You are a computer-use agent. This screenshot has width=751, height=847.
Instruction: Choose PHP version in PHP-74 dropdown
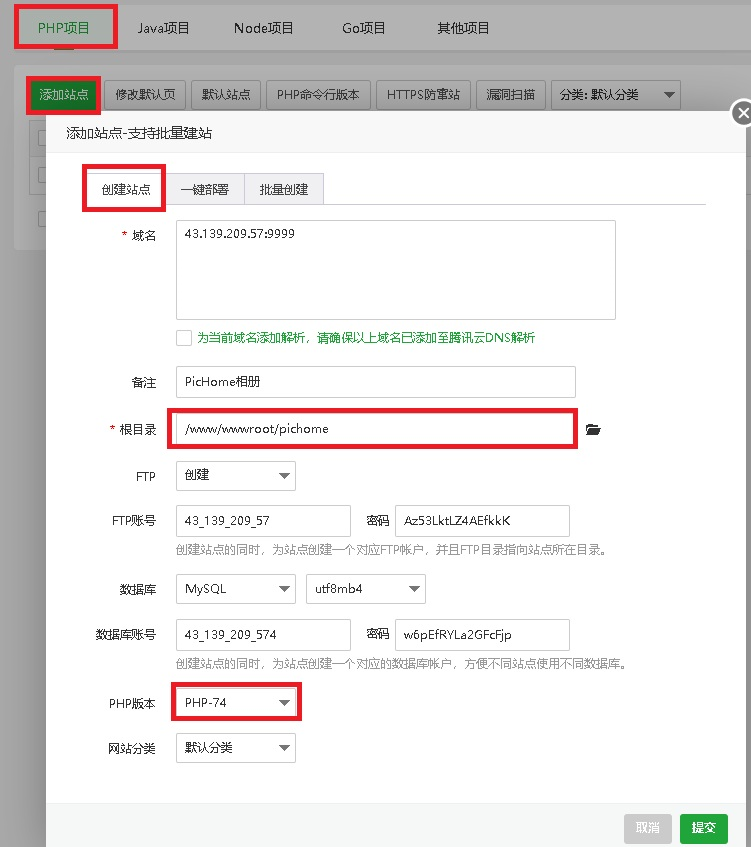pyautogui.click(x=236, y=702)
